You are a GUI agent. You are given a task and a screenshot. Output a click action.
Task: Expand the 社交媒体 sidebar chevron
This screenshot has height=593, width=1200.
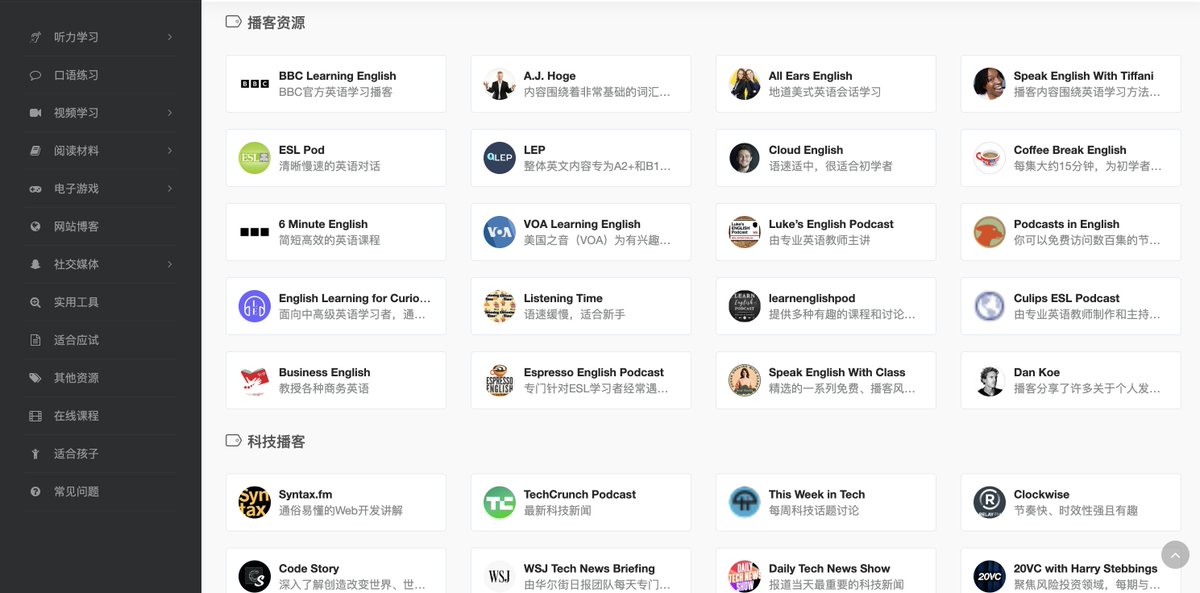click(x=170, y=264)
